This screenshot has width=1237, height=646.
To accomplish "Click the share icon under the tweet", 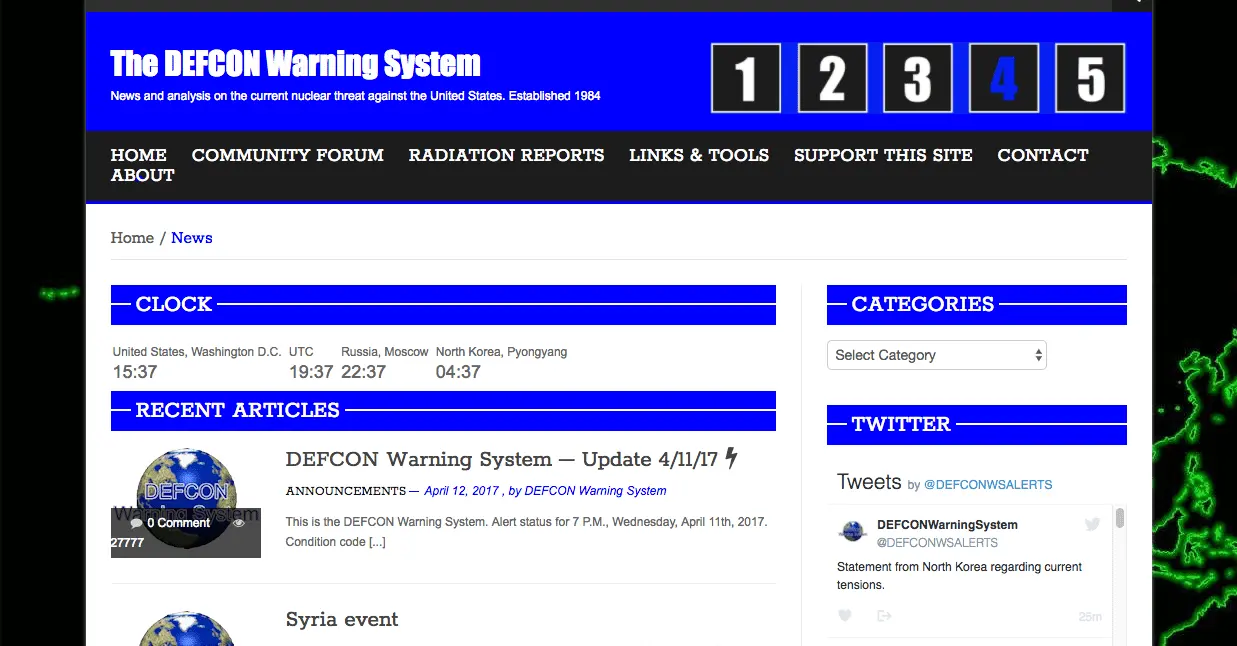I will point(883,616).
